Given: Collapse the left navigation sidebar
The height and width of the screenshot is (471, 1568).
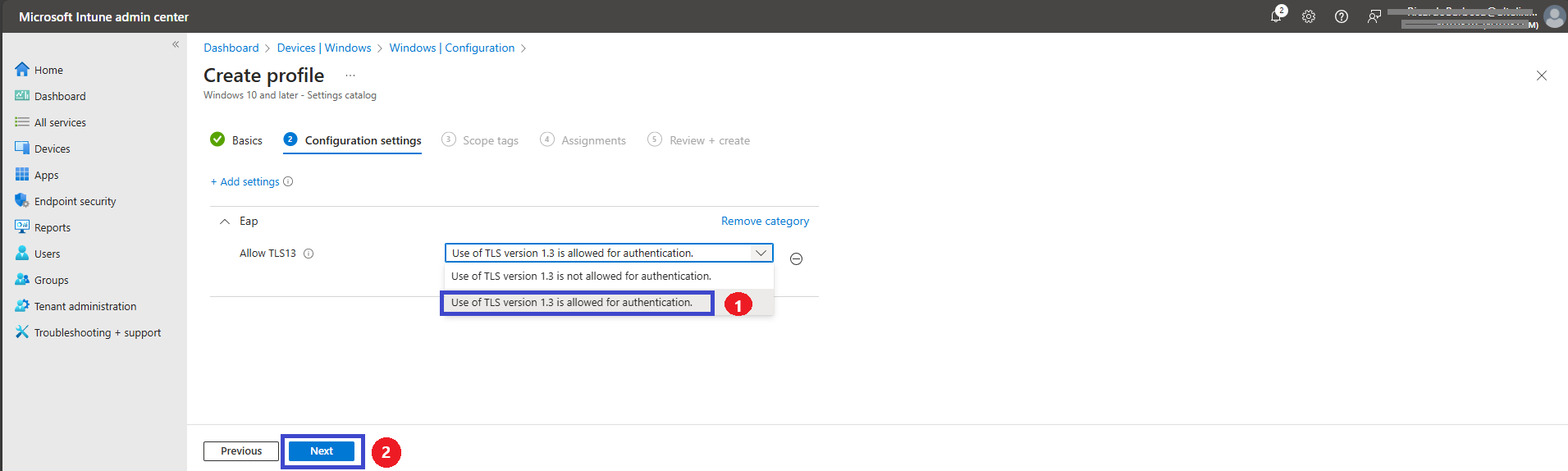Looking at the screenshot, I should click(176, 44).
